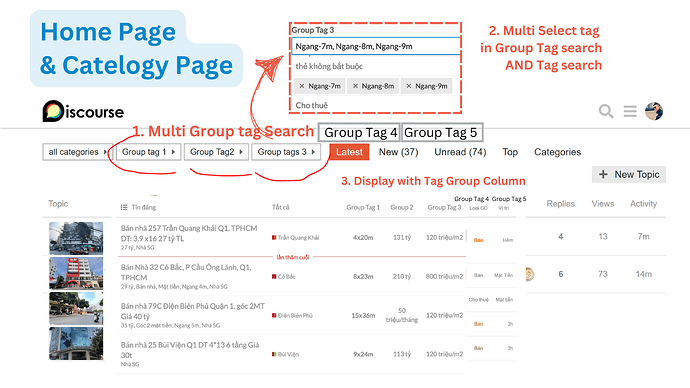This screenshot has height=388, width=690.
Task: Click the Group Tag 3 column header
Action: (x=444, y=207)
